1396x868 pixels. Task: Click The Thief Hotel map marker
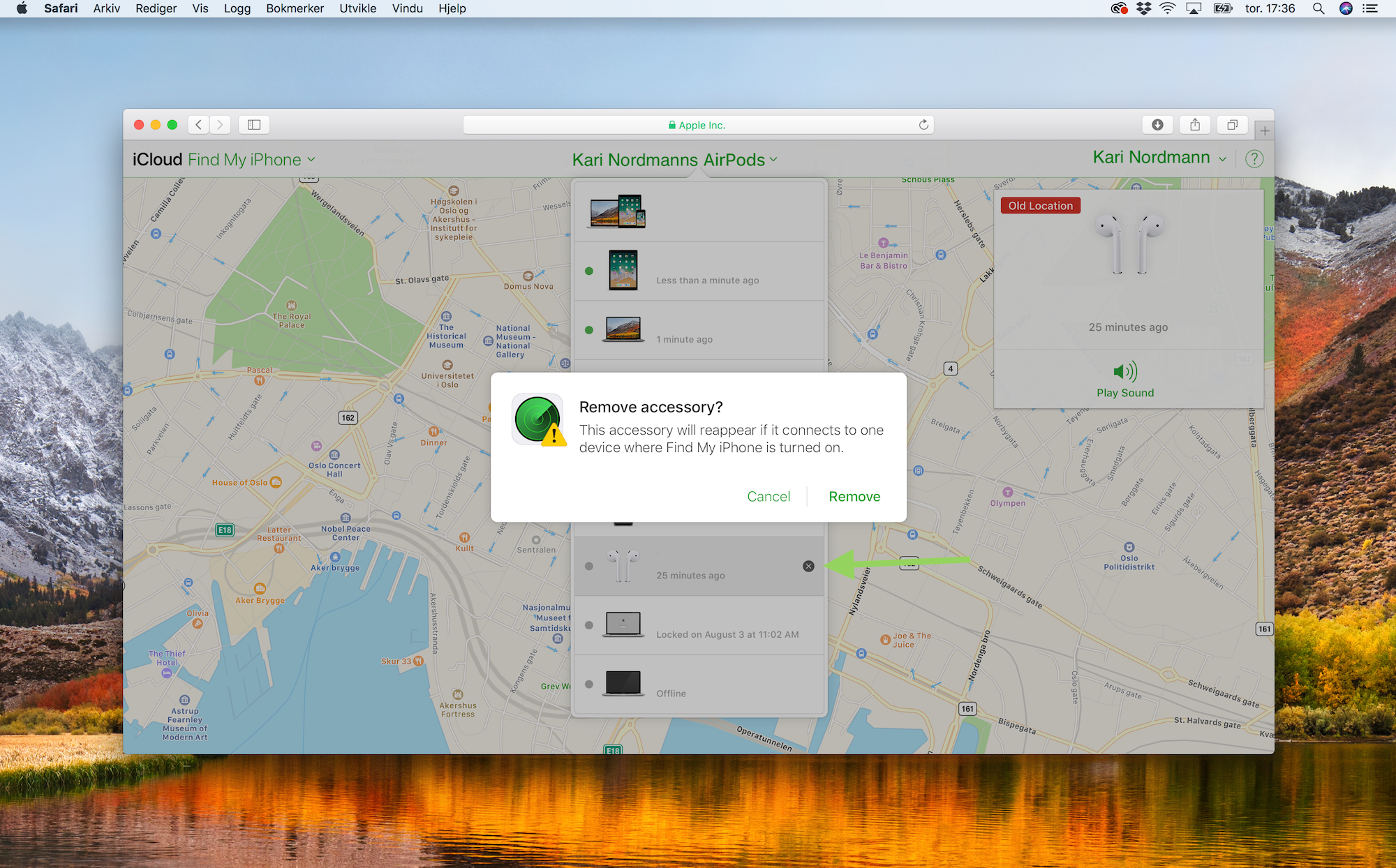point(167,673)
